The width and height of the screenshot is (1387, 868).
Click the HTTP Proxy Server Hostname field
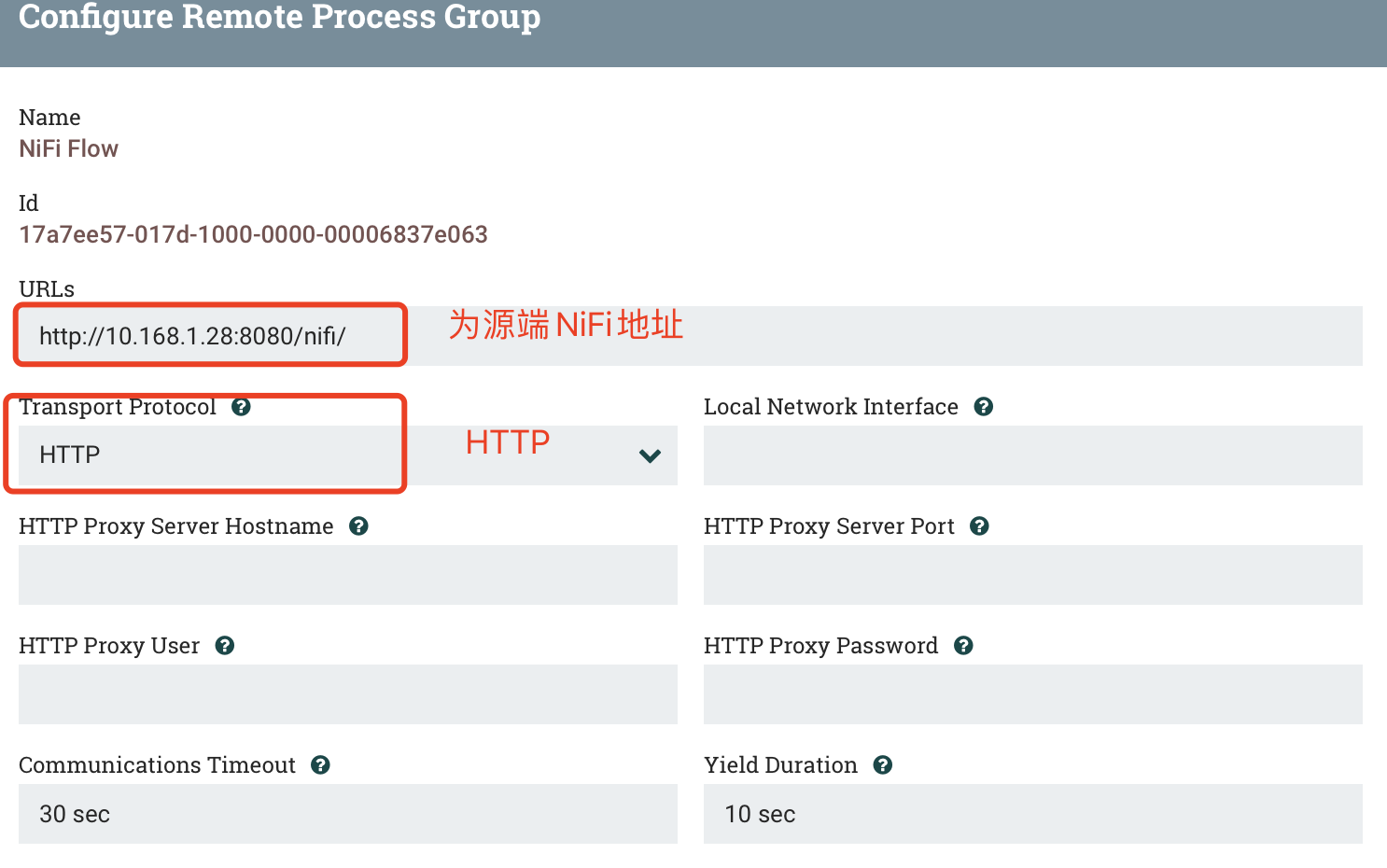tap(348, 575)
